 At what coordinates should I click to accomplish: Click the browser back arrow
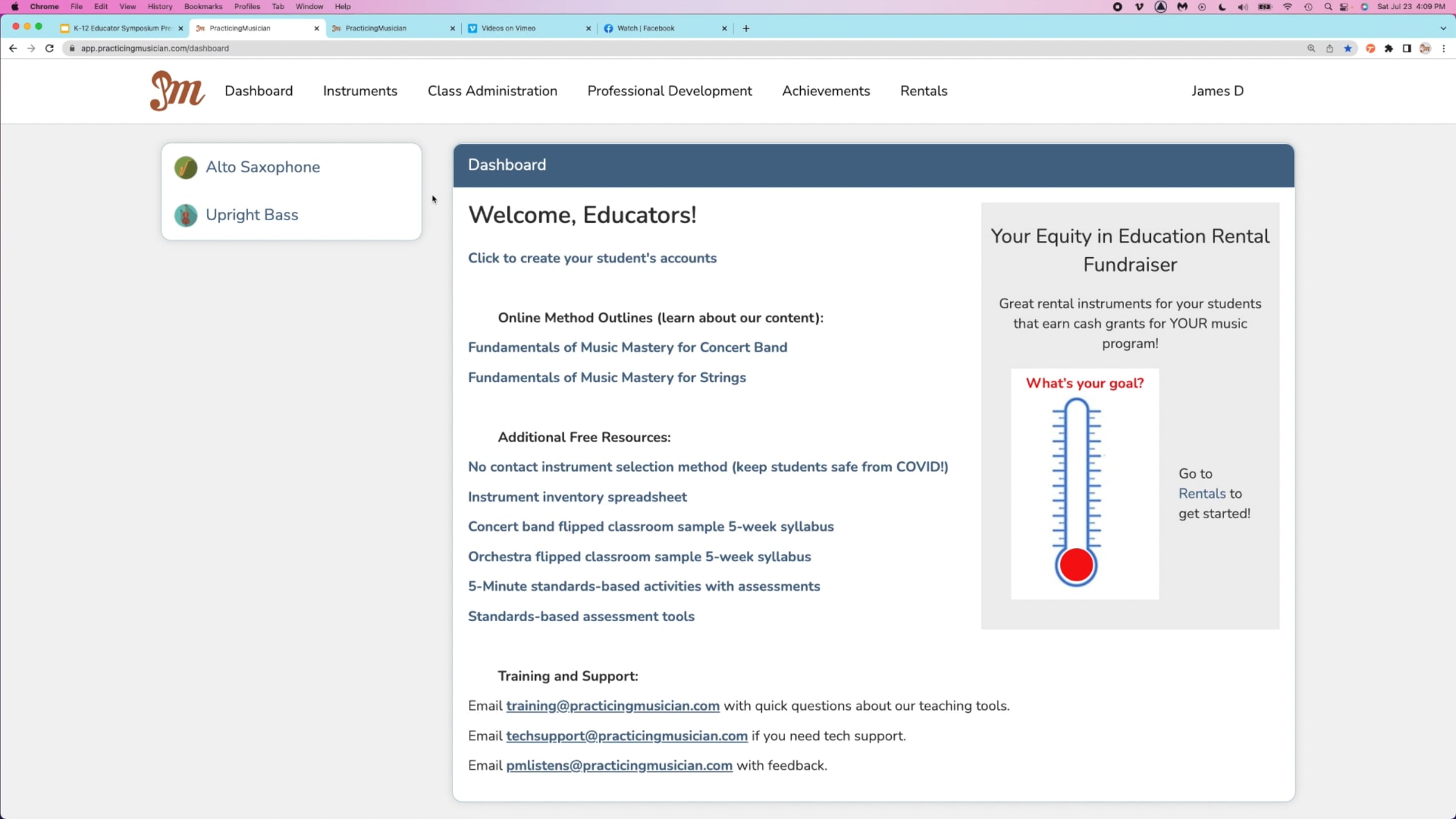[13, 49]
